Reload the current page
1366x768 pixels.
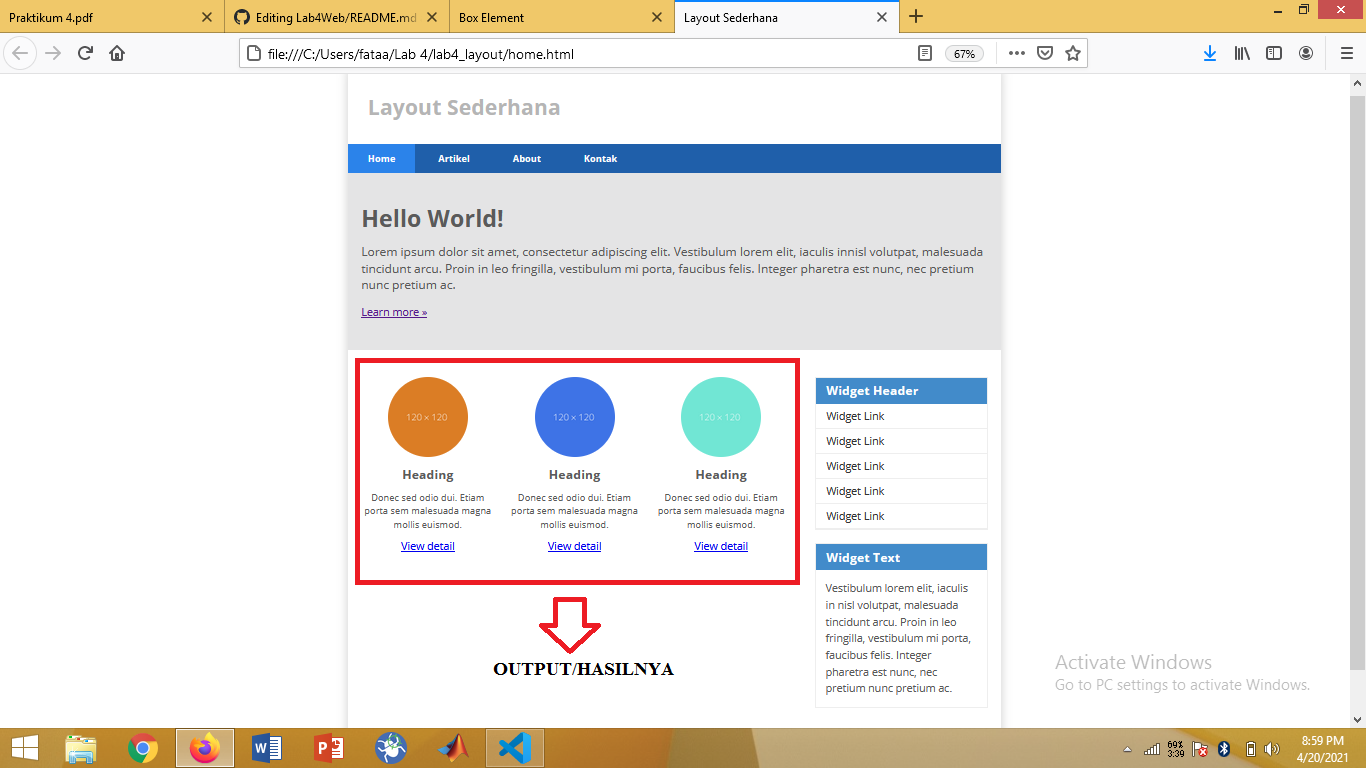tap(86, 53)
